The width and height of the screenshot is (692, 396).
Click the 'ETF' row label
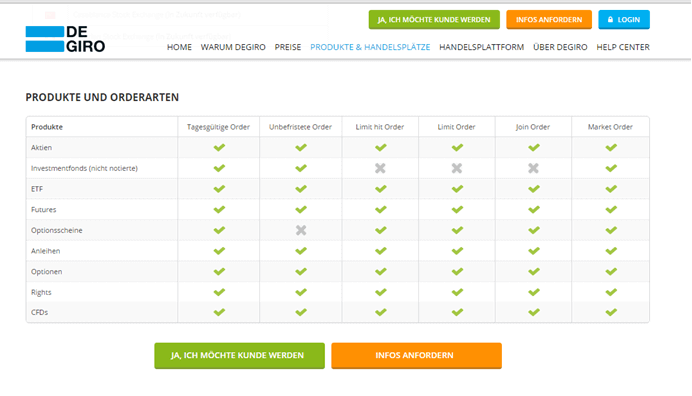[37, 189]
